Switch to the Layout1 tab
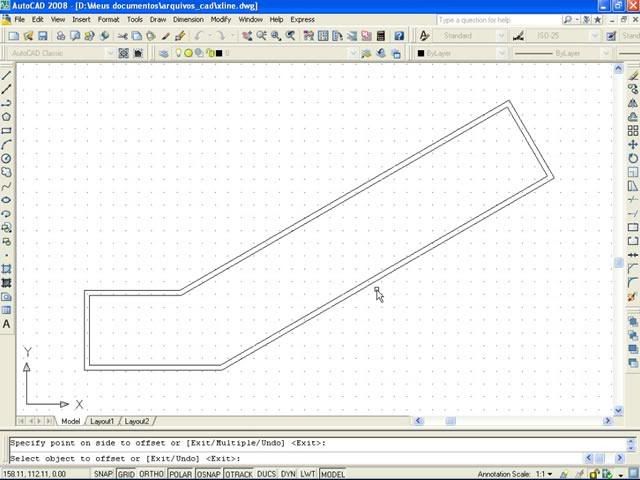Viewport: 640px width, 480px height. click(x=102, y=421)
